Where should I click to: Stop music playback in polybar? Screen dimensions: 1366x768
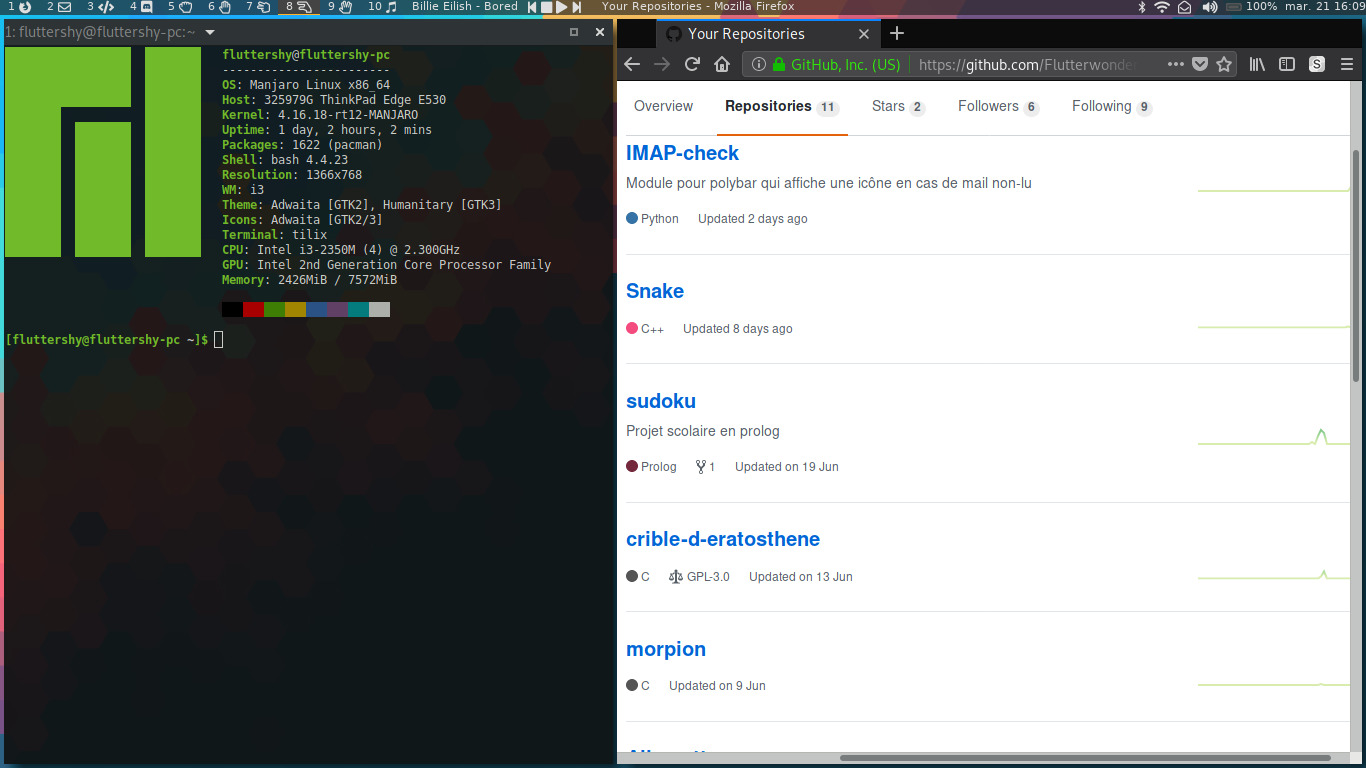(547, 7)
